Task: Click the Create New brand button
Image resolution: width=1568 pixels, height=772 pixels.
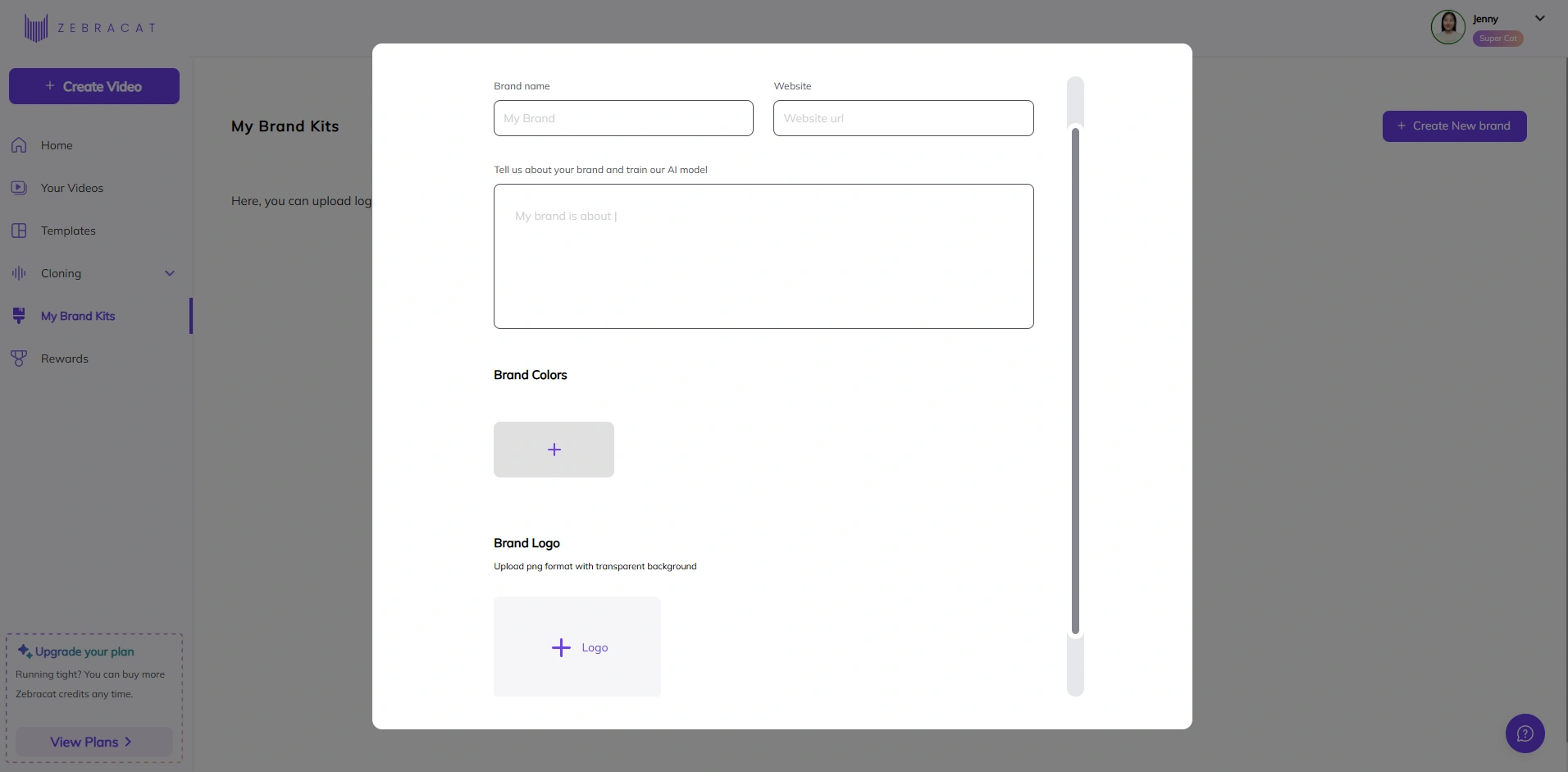Action: click(1455, 126)
